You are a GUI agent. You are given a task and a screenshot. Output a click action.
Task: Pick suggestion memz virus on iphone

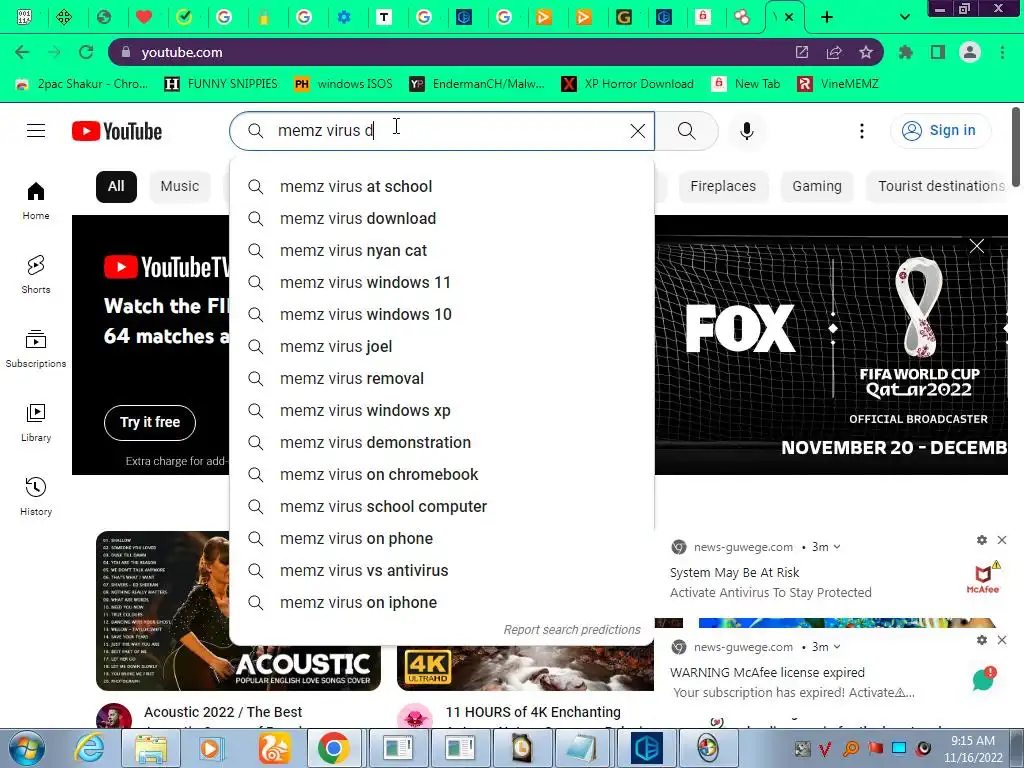click(442, 603)
